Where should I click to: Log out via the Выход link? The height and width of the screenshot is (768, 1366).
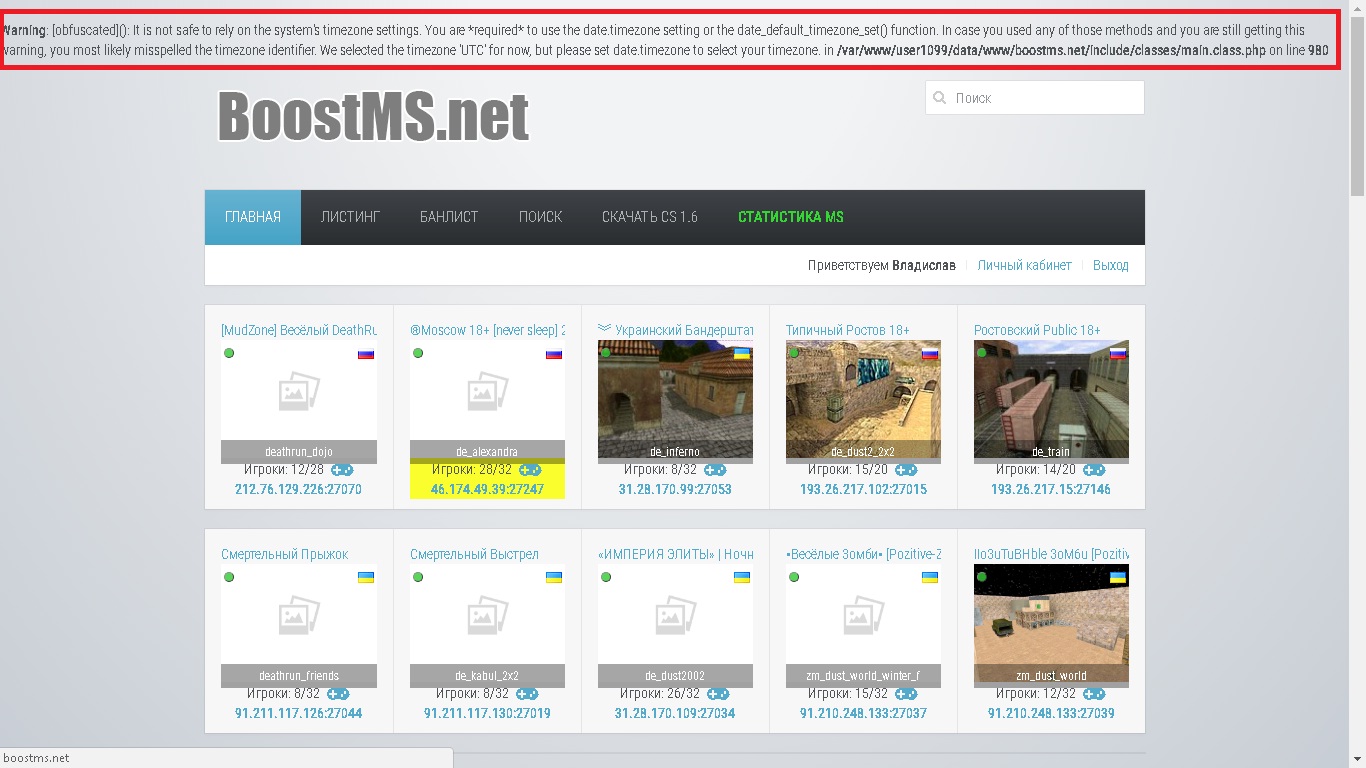tap(1111, 266)
